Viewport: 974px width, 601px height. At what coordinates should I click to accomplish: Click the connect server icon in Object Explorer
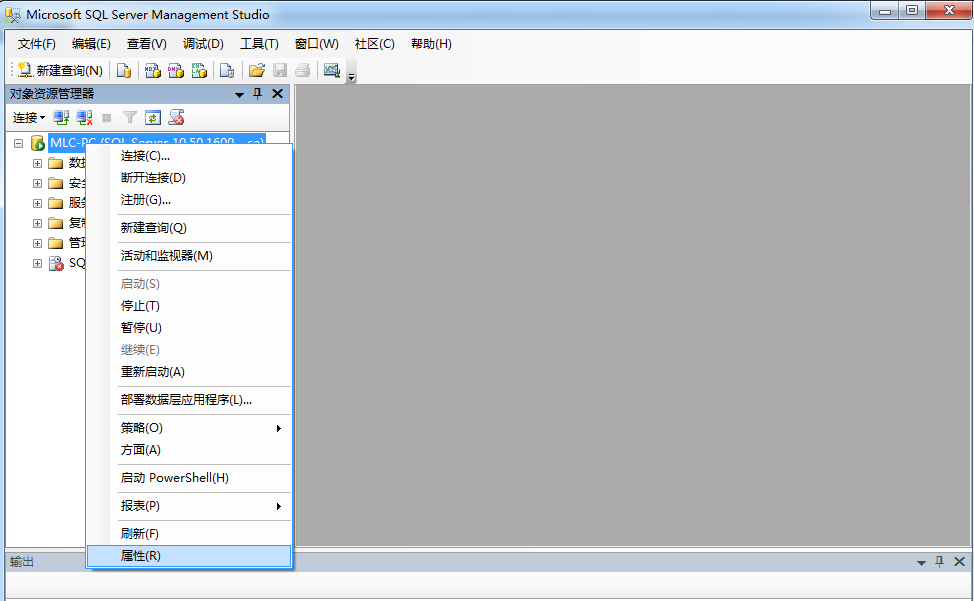pyautogui.click(x=61, y=117)
